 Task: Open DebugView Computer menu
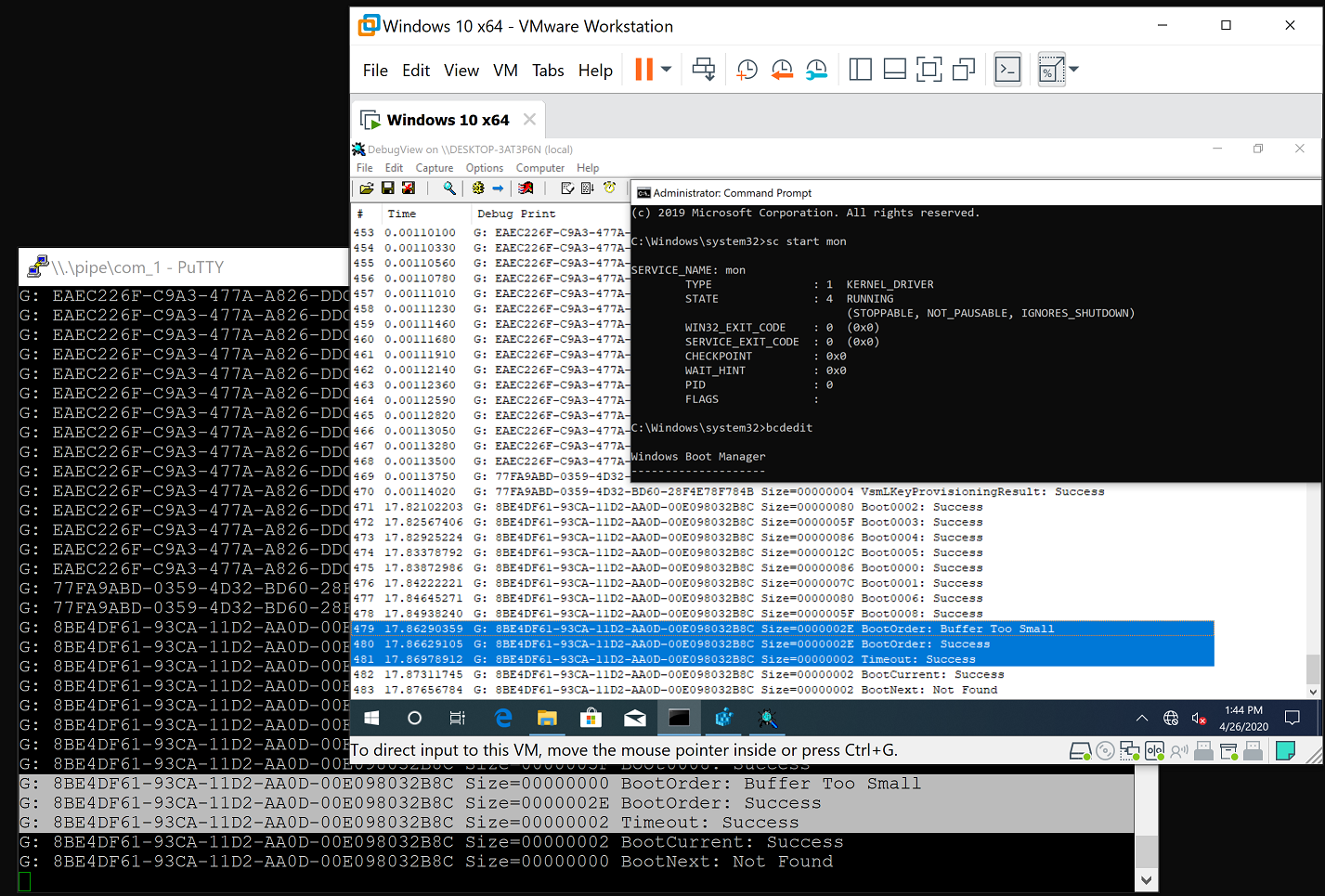[x=540, y=168]
